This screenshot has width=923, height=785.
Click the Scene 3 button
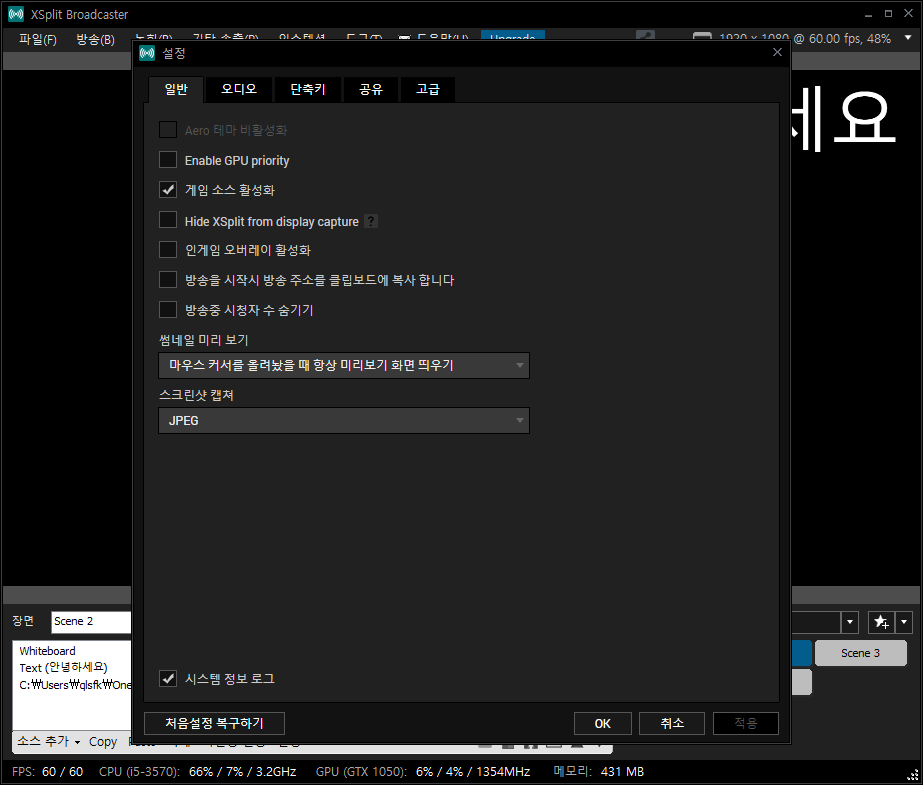860,653
